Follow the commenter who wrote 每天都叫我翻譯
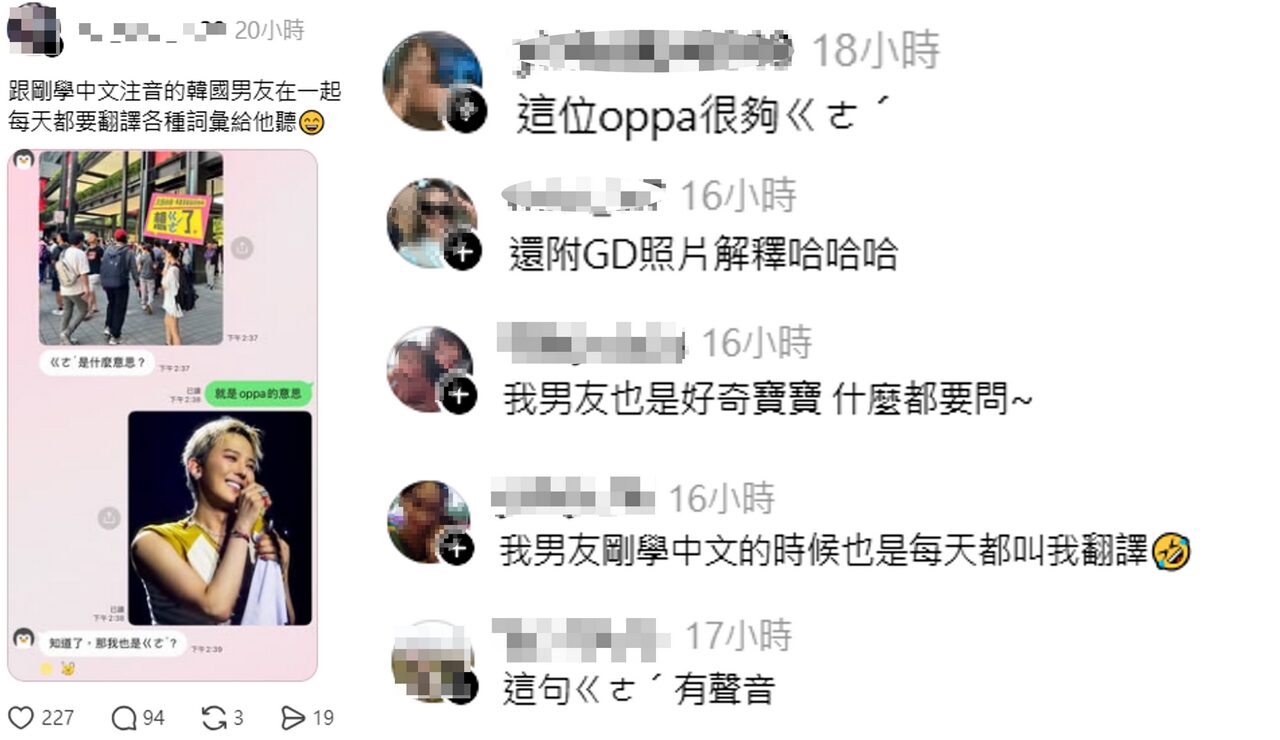Screen dimensions: 1280x740 point(457,546)
